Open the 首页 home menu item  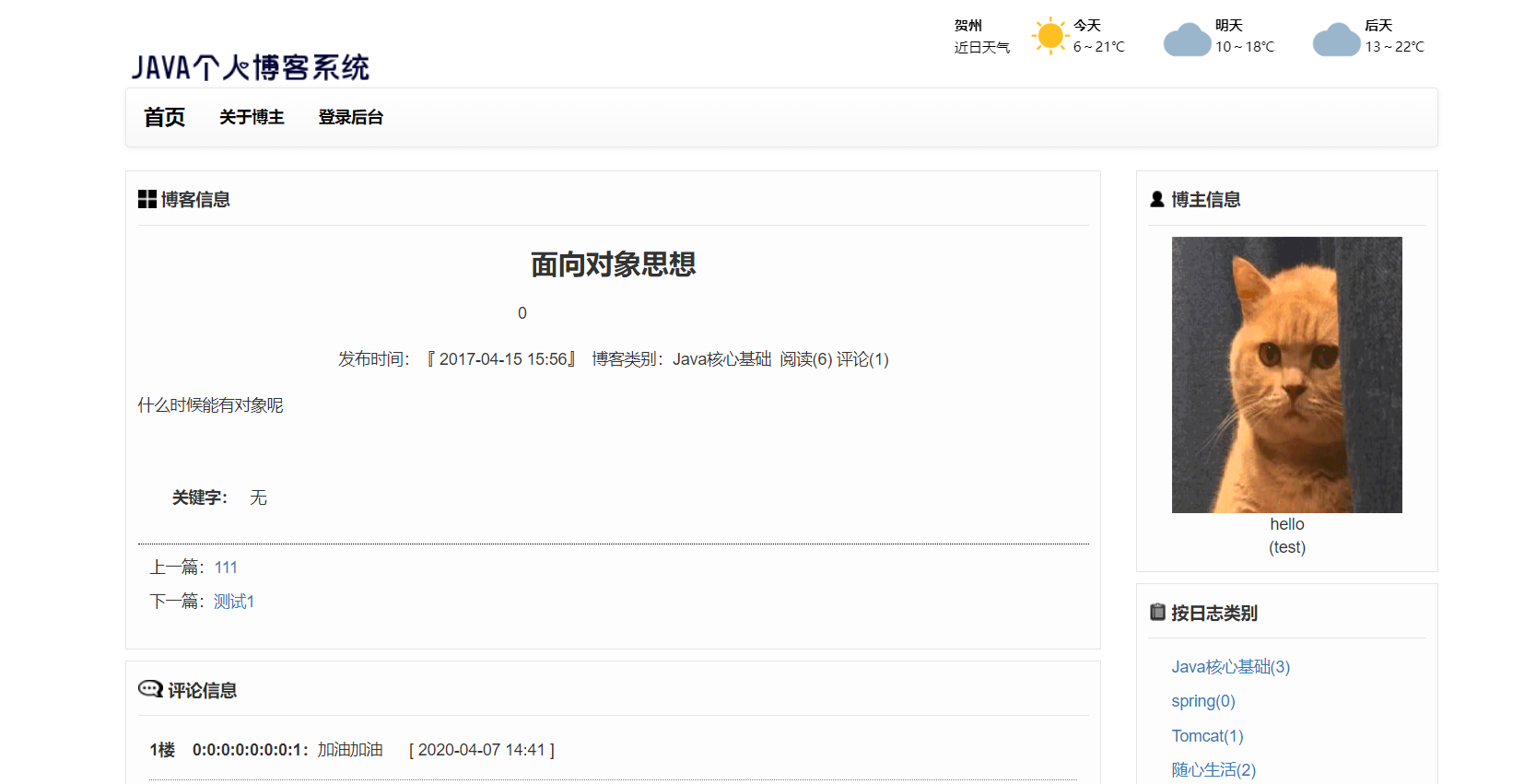coord(164,117)
